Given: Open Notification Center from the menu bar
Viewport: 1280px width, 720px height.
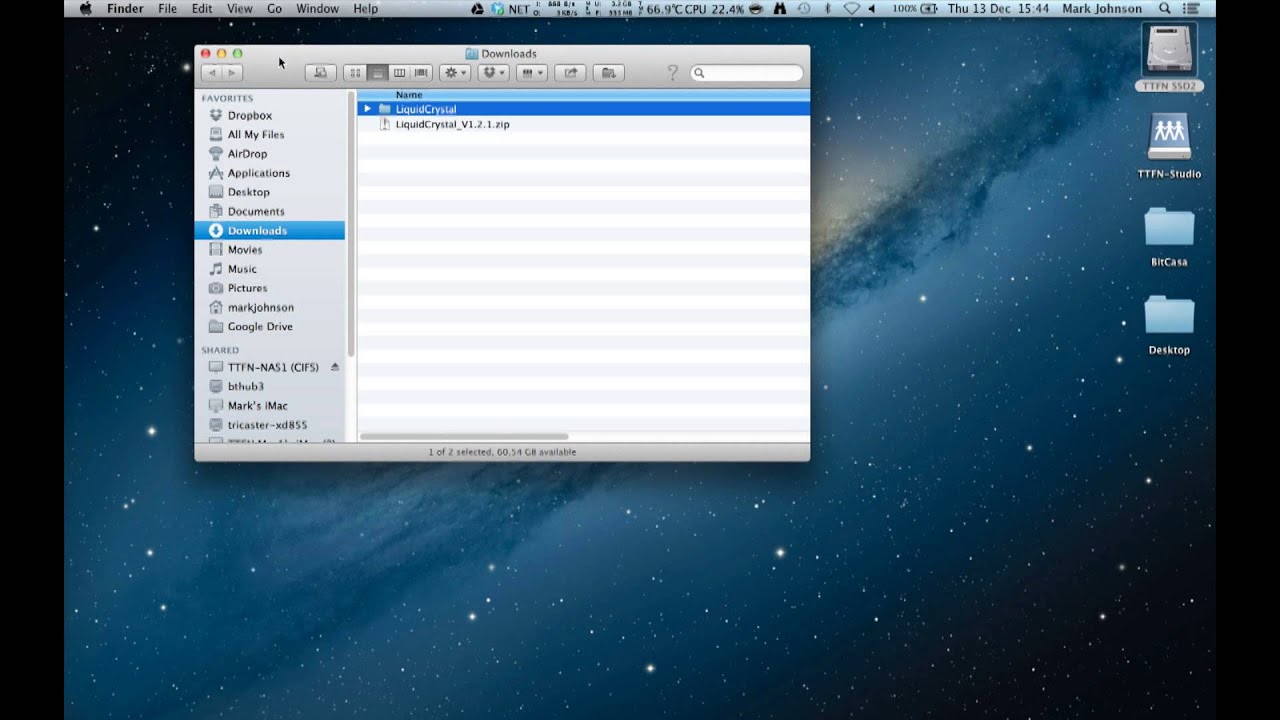Looking at the screenshot, I should 1191,9.
